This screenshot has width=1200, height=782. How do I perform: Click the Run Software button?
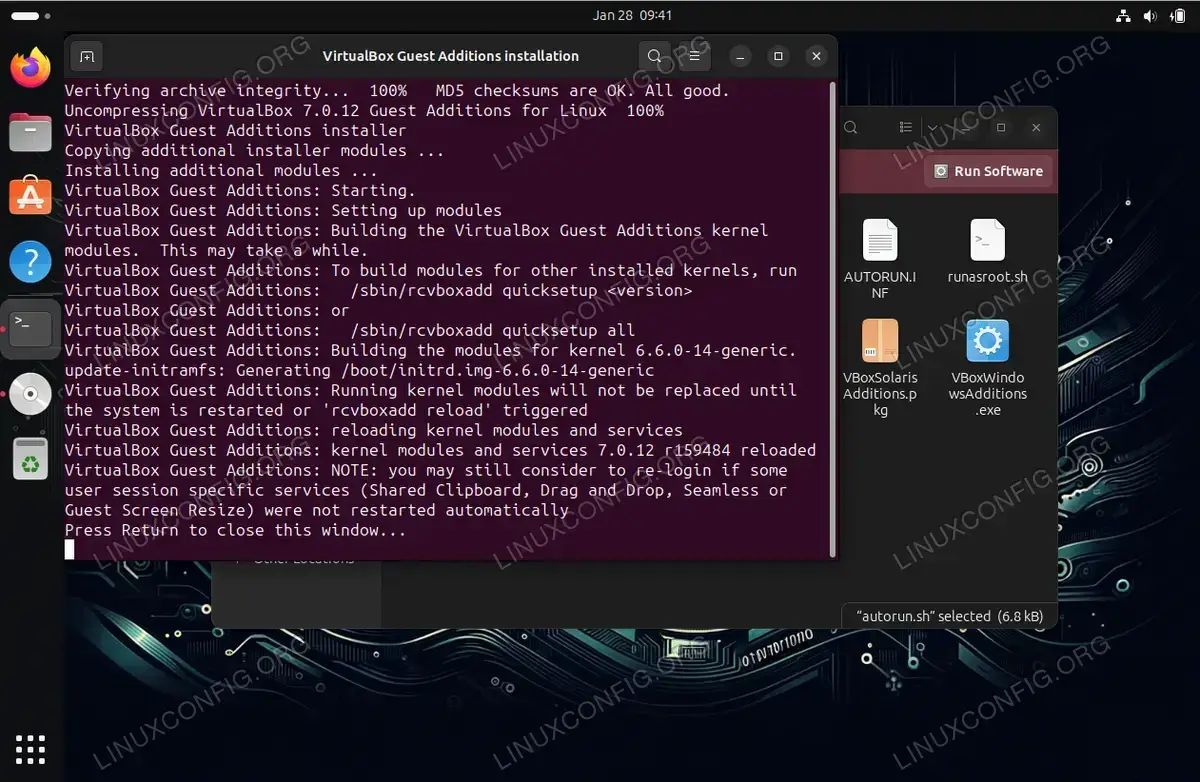click(988, 171)
